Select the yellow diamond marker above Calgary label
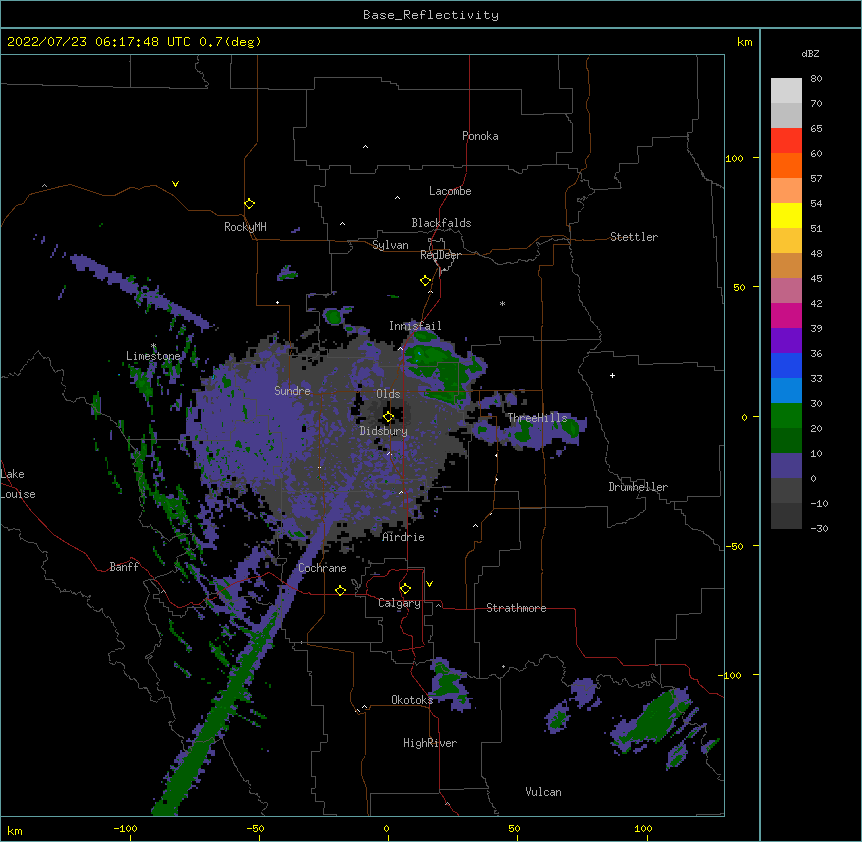Screen dimensions: 862x842 click(405, 589)
